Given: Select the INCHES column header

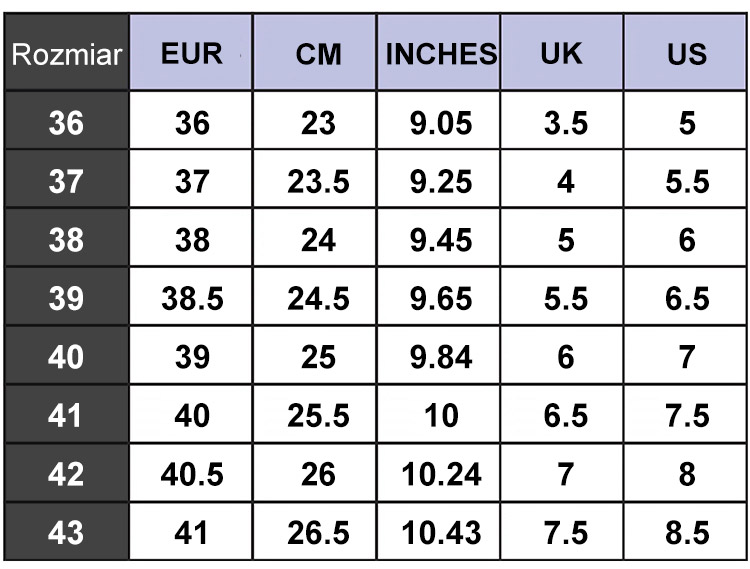Looking at the screenshot, I should [x=439, y=52].
